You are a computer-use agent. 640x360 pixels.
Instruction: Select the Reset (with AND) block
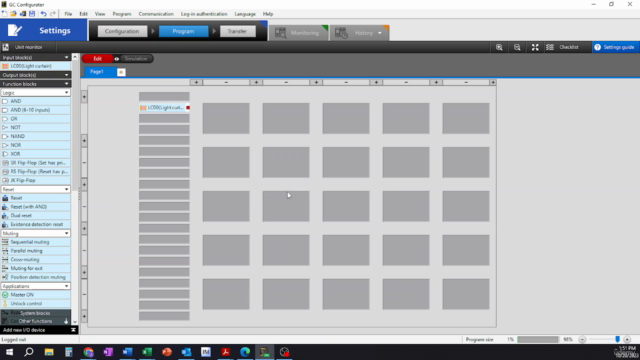point(36,207)
